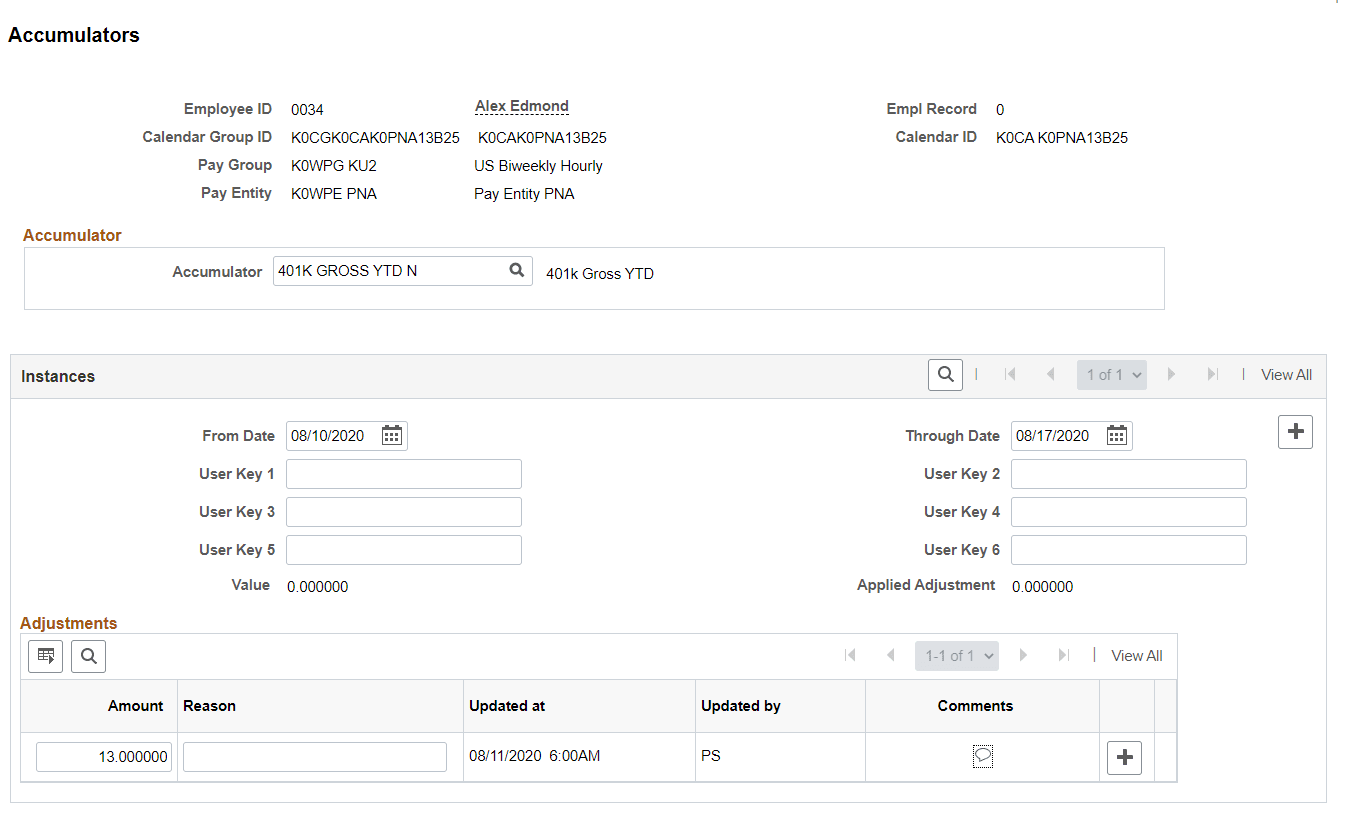Screen dimensions: 1359x818
Task: Open the From Date calendar picker
Action: click(x=391, y=435)
